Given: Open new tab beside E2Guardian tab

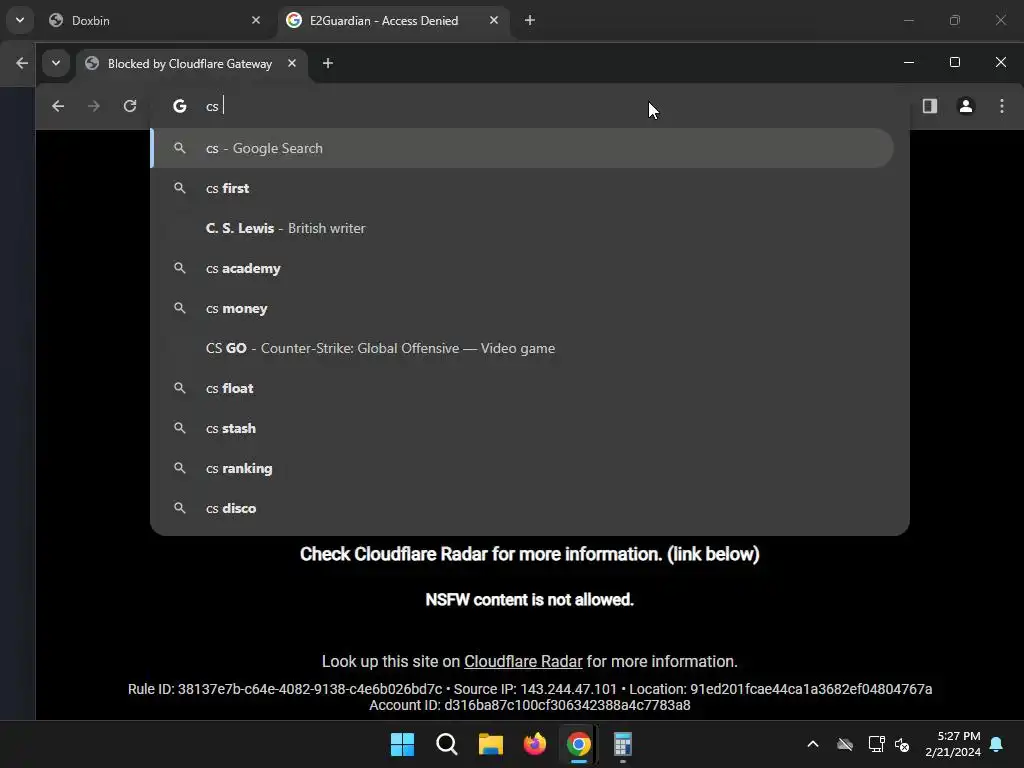Looking at the screenshot, I should [x=530, y=20].
